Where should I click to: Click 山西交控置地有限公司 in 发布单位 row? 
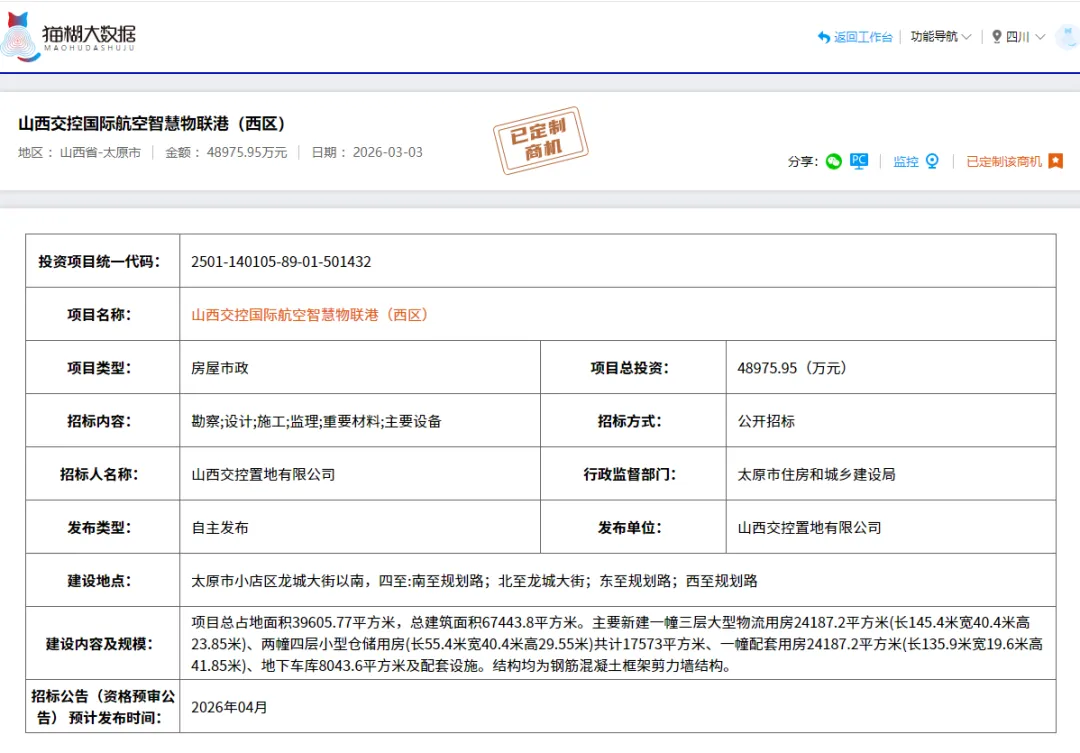click(809, 528)
